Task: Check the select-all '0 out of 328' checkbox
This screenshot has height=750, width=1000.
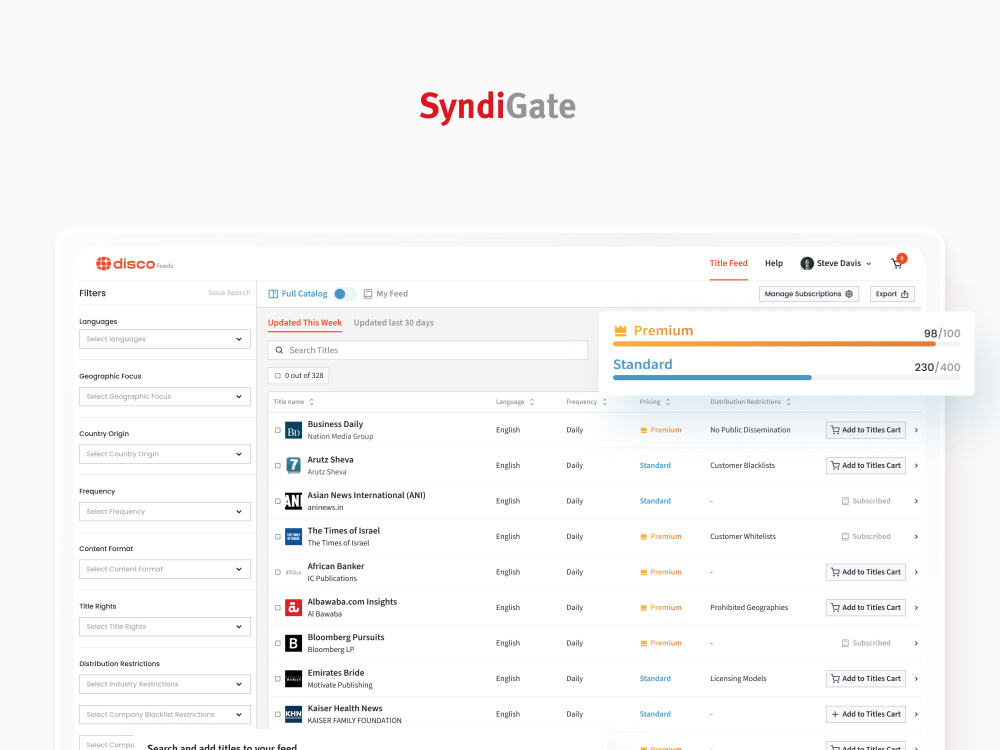Action: (277, 376)
